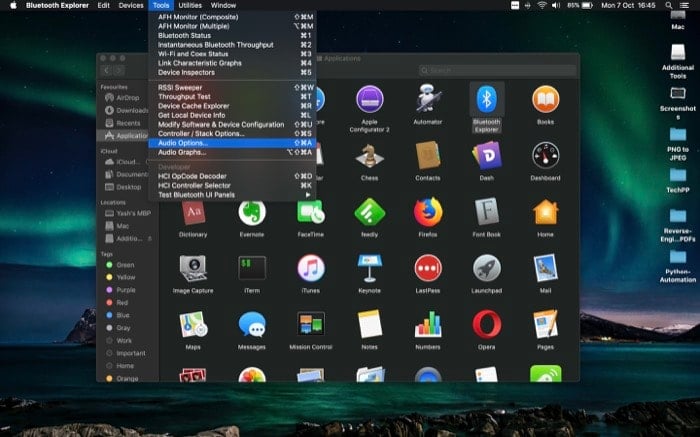
Task: Launch iTerm from Applications
Action: pyautogui.click(x=252, y=268)
